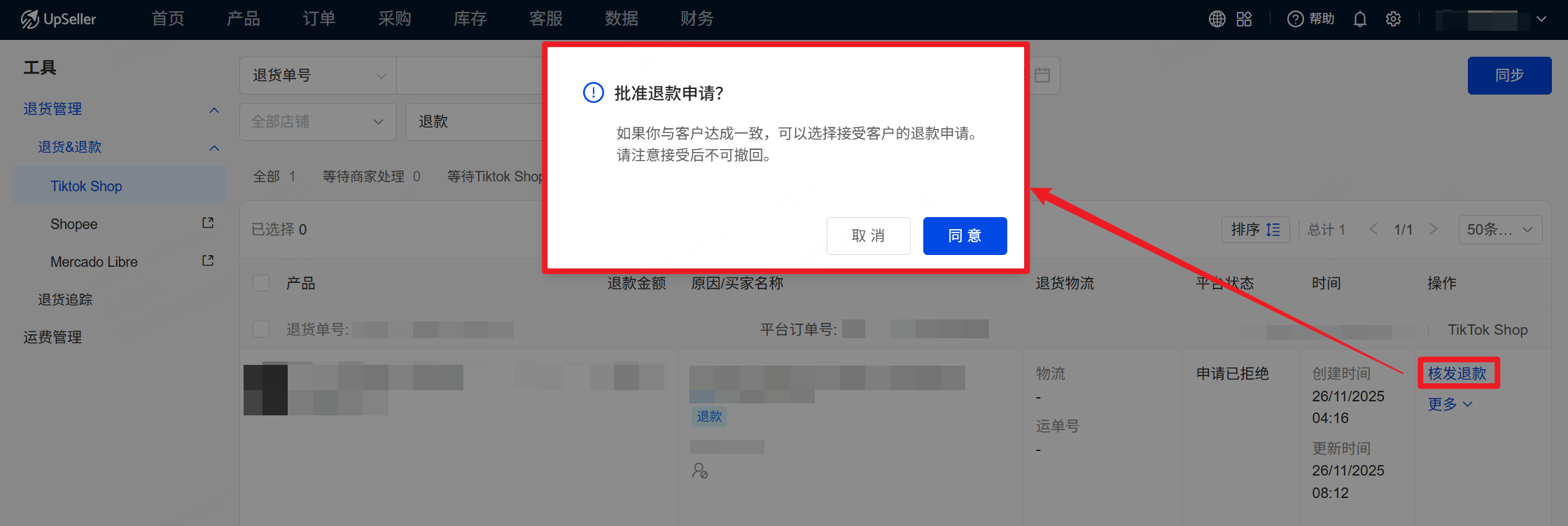Click the globe language icon
Image resolution: width=1568 pixels, height=526 pixels.
(1217, 19)
